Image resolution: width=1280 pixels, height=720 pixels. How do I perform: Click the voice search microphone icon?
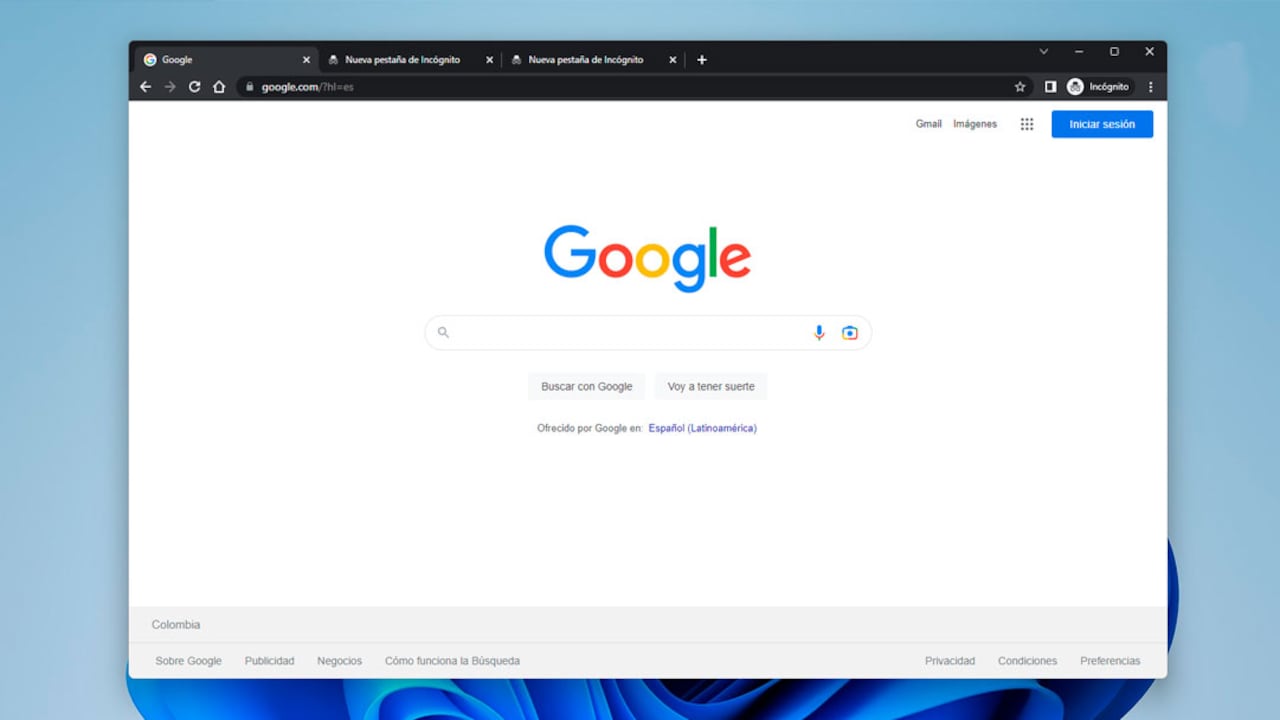click(x=819, y=332)
